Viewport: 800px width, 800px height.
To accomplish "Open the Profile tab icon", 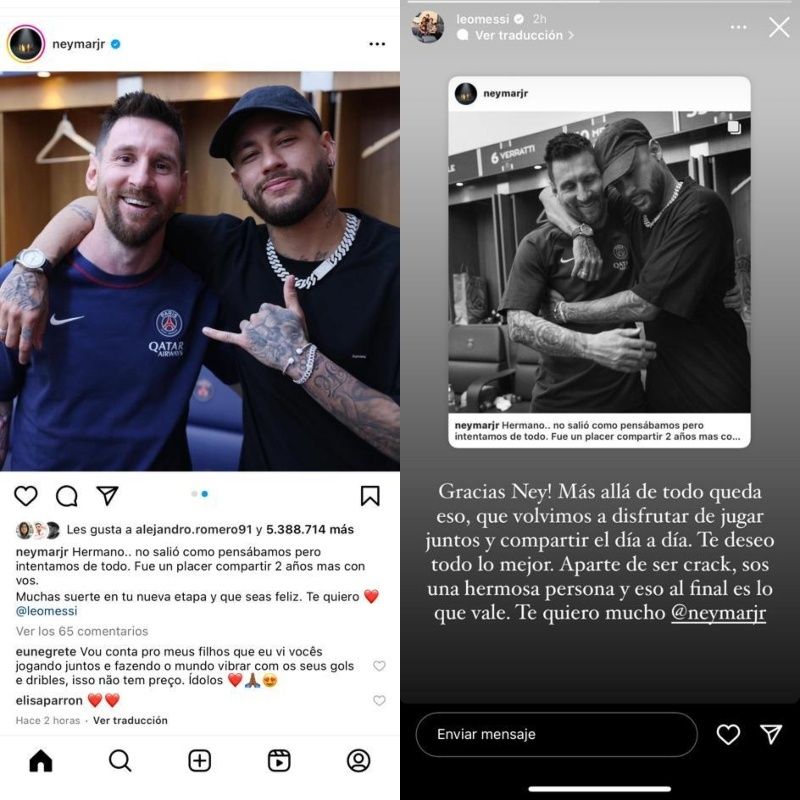I will point(358,761).
